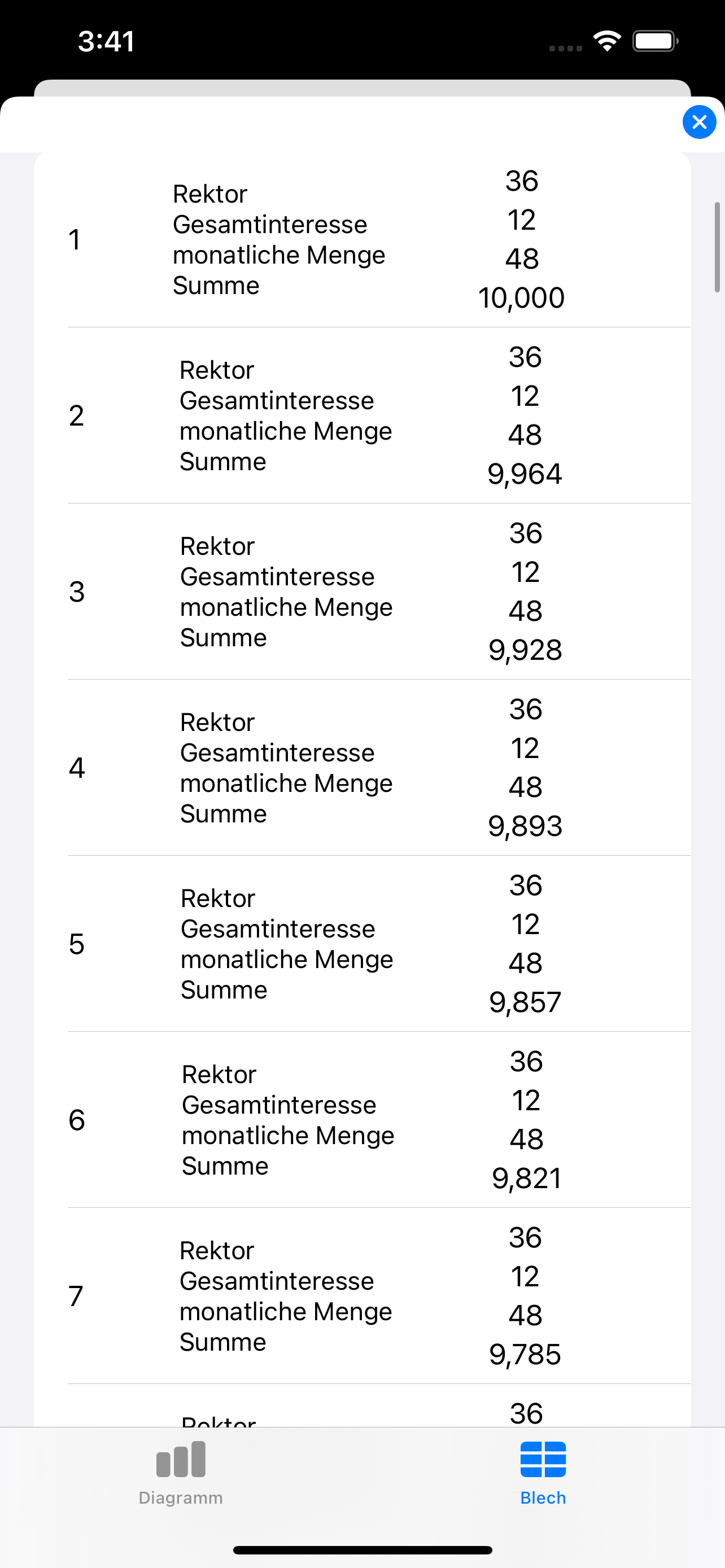Image resolution: width=725 pixels, height=1568 pixels.
Task: Select row 5 with Summe 9,857
Action: [379, 944]
